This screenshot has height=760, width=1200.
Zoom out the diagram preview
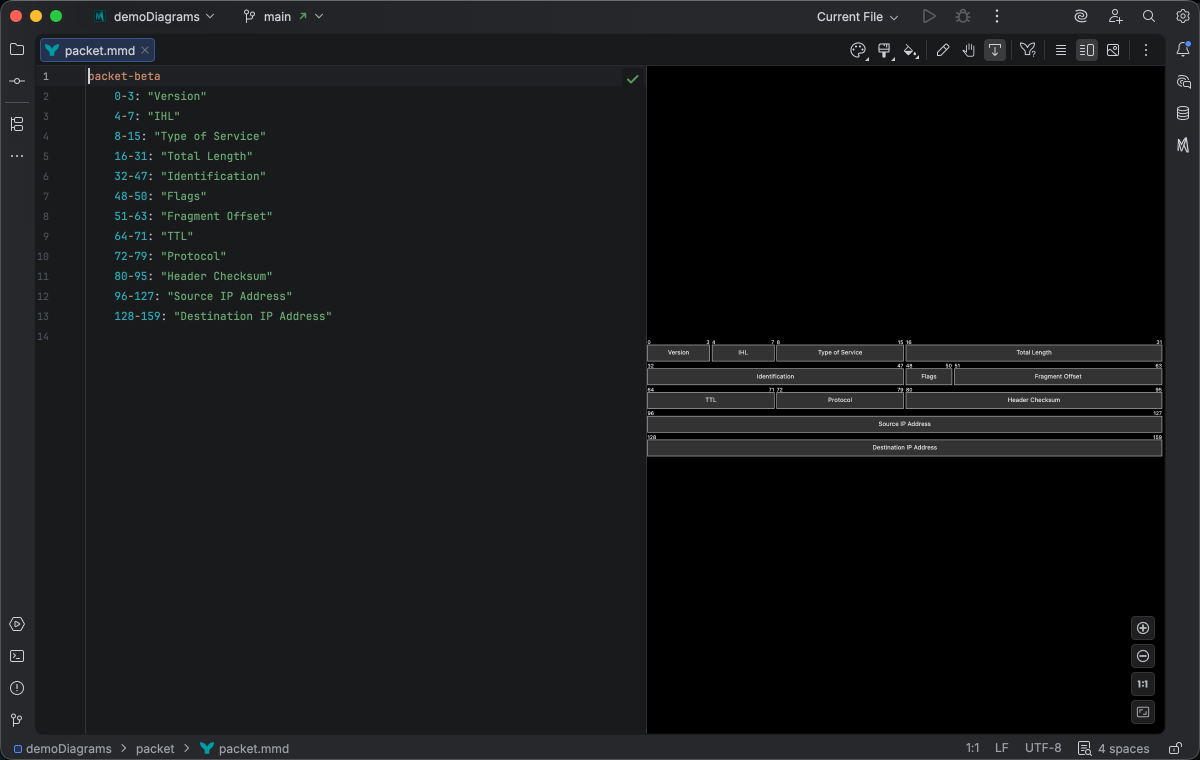pyautogui.click(x=1143, y=656)
